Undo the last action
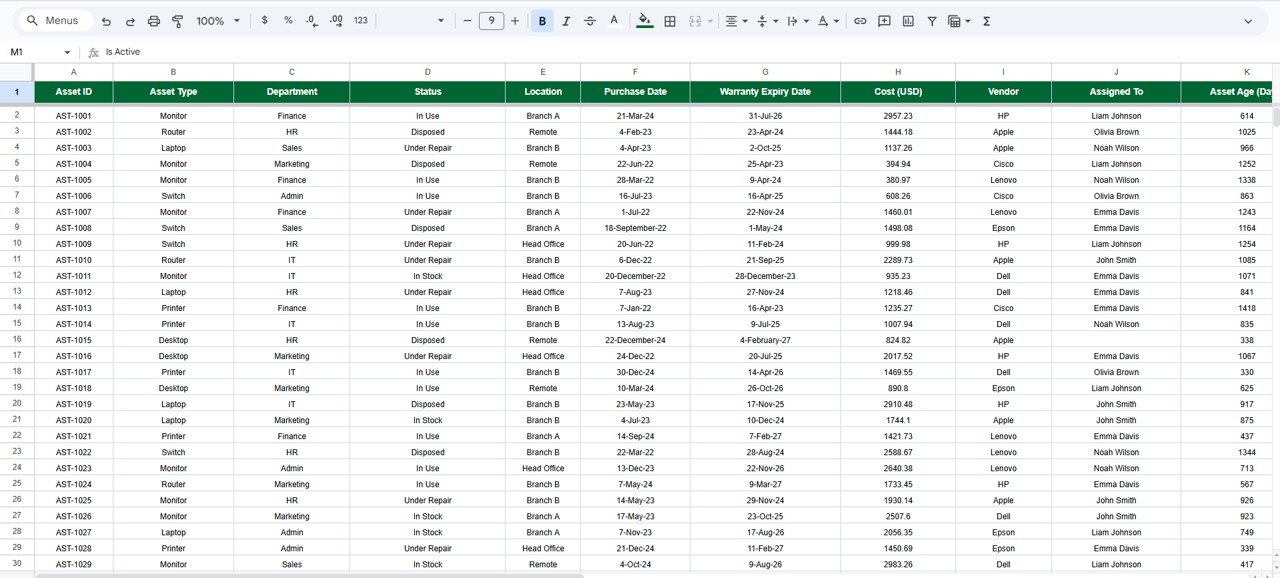 point(106,21)
